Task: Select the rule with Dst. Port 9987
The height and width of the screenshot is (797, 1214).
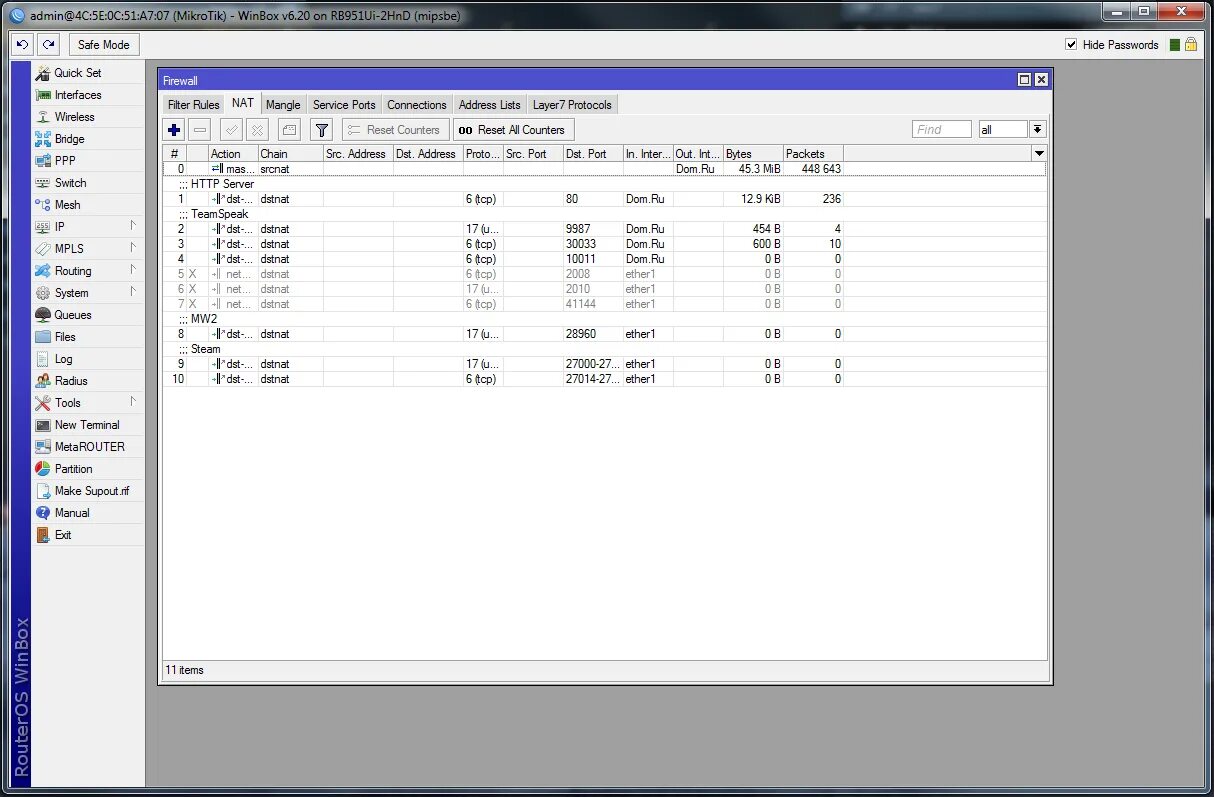Action: point(604,229)
